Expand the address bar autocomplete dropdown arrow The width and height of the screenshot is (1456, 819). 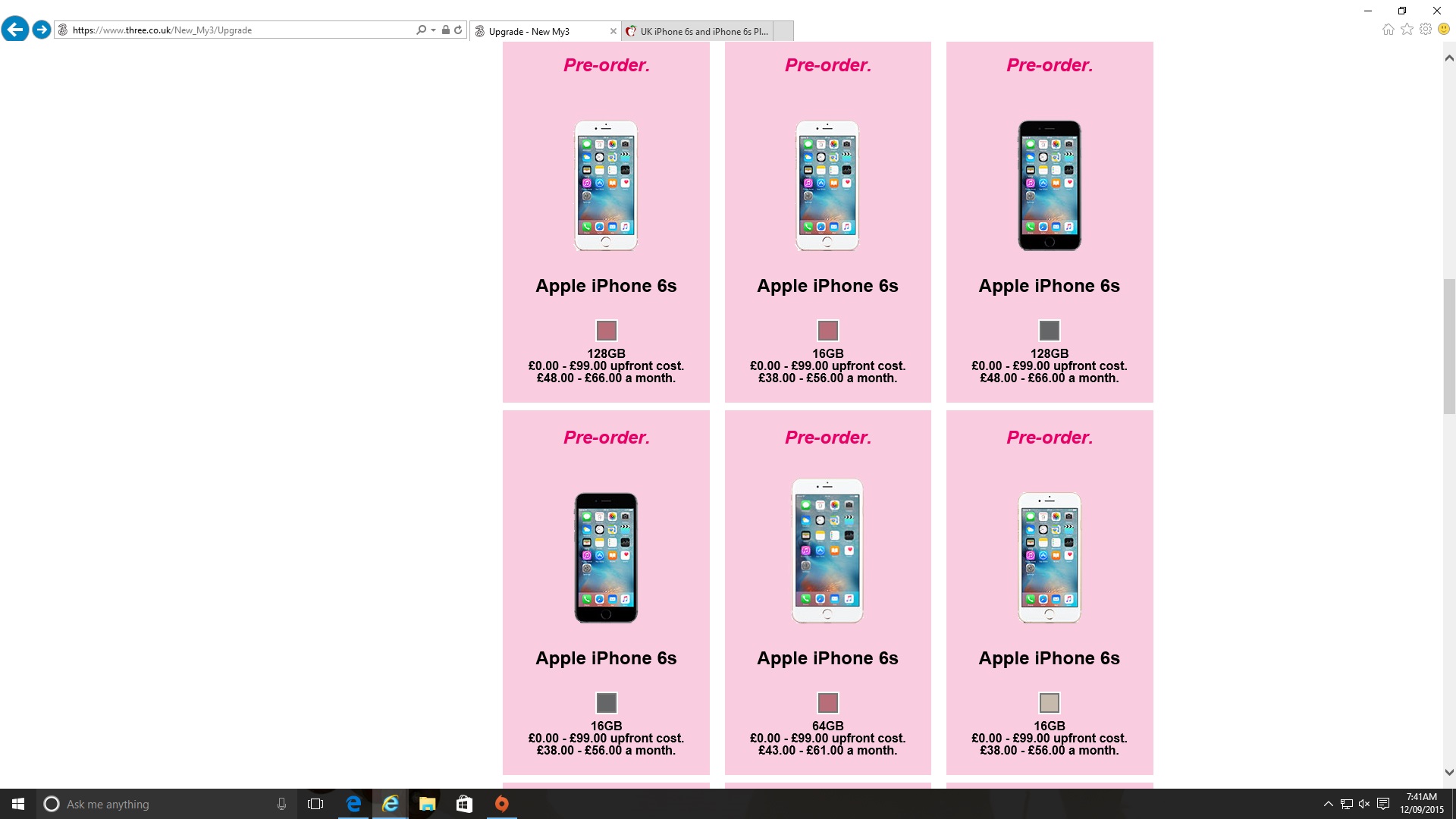[433, 30]
